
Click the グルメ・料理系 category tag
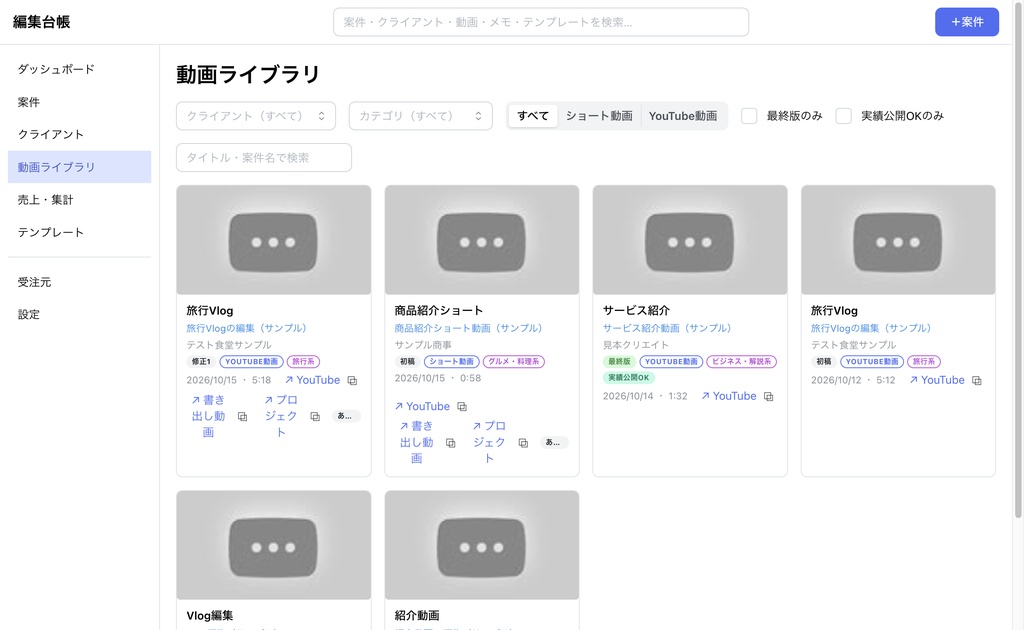(513, 362)
